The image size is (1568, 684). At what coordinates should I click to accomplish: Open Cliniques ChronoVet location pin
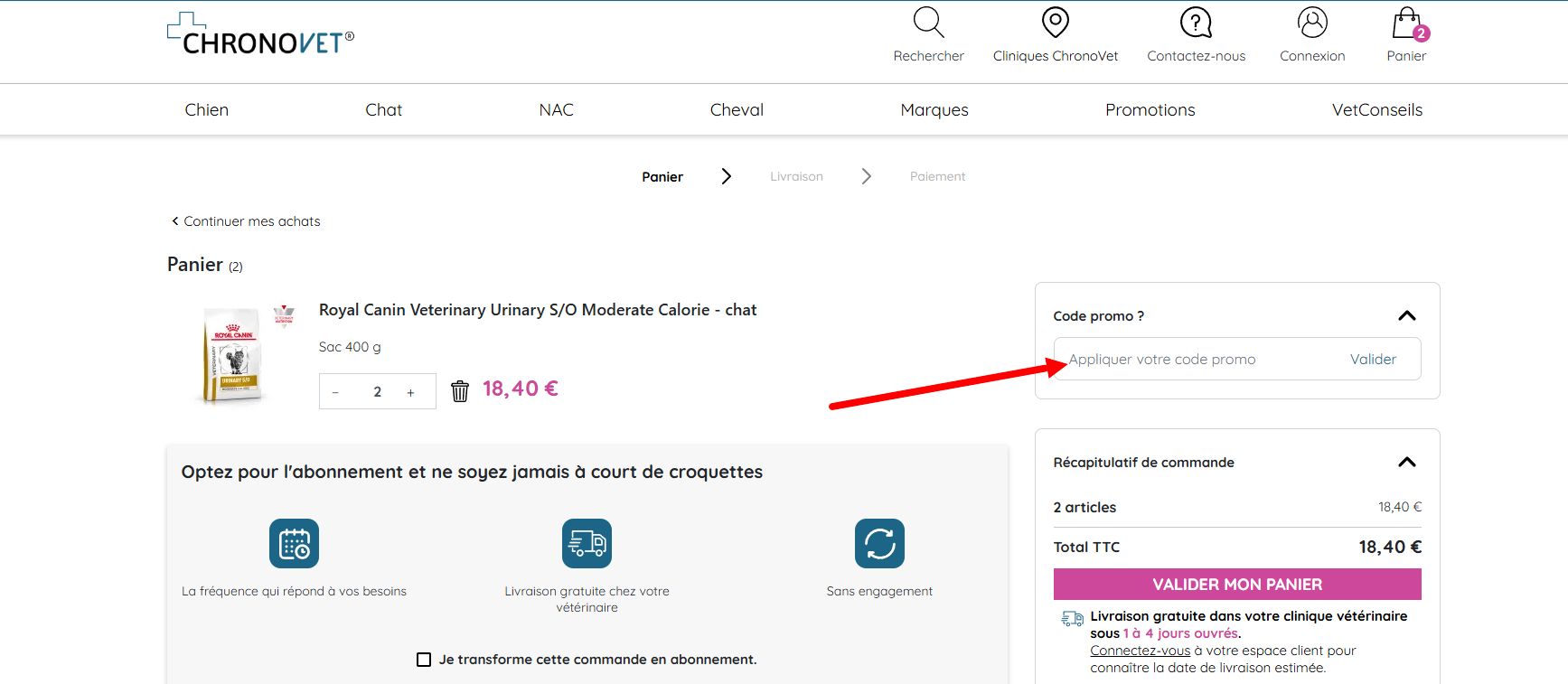1055,23
